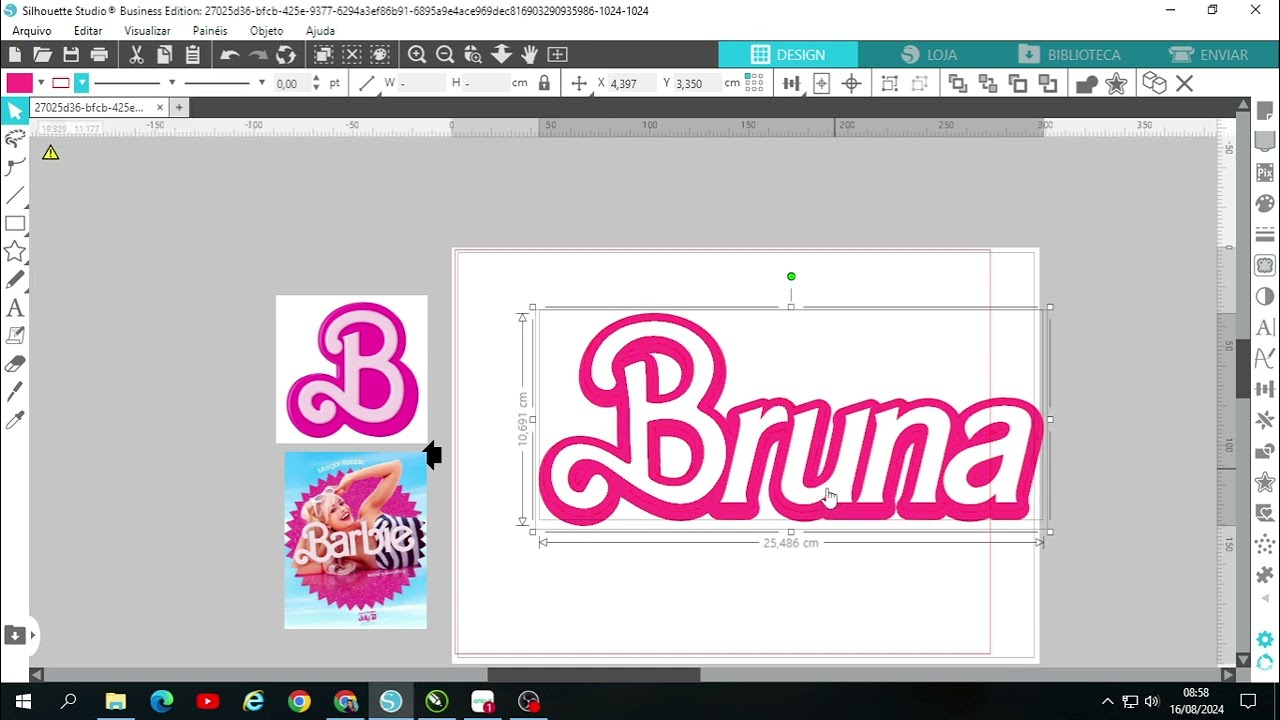
Task: Switch to the LOJA tab
Action: coord(928,55)
